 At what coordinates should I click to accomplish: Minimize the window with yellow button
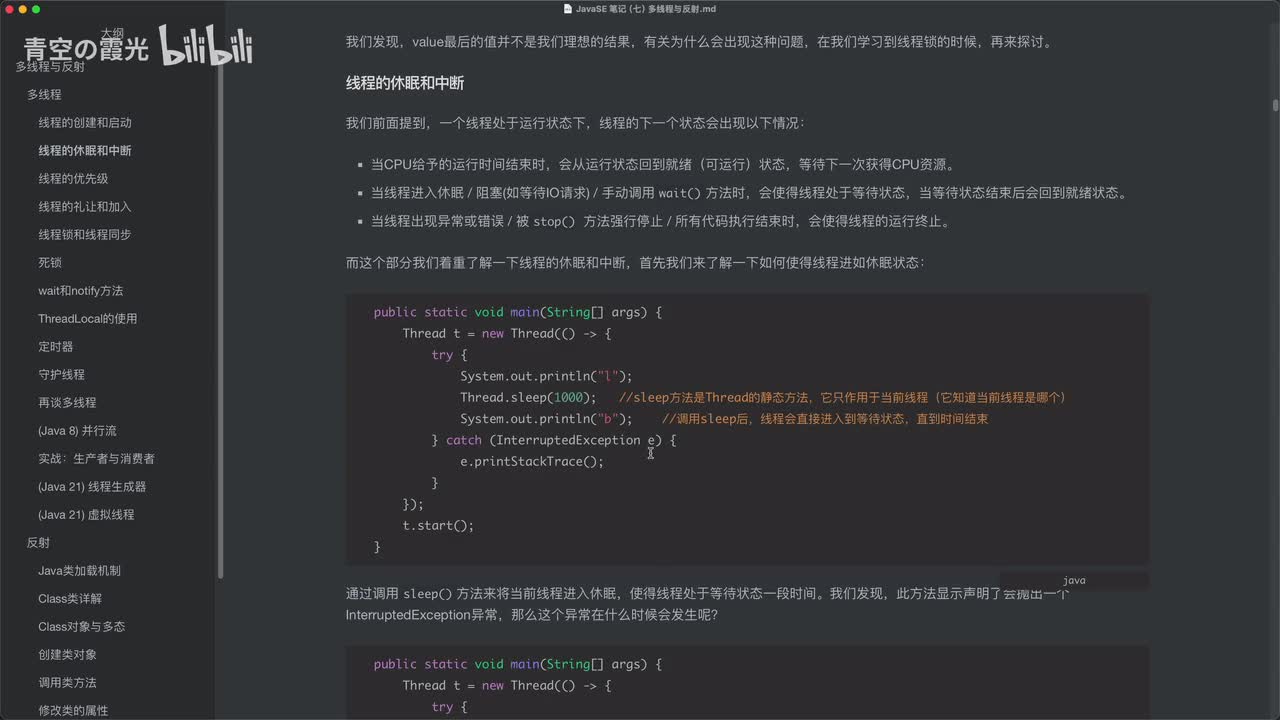pyautogui.click(x=22, y=9)
